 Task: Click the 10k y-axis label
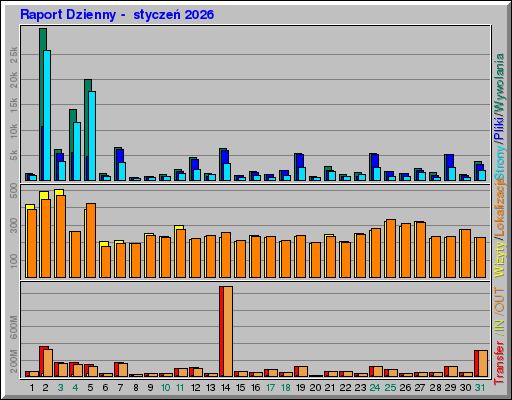pos(14,131)
